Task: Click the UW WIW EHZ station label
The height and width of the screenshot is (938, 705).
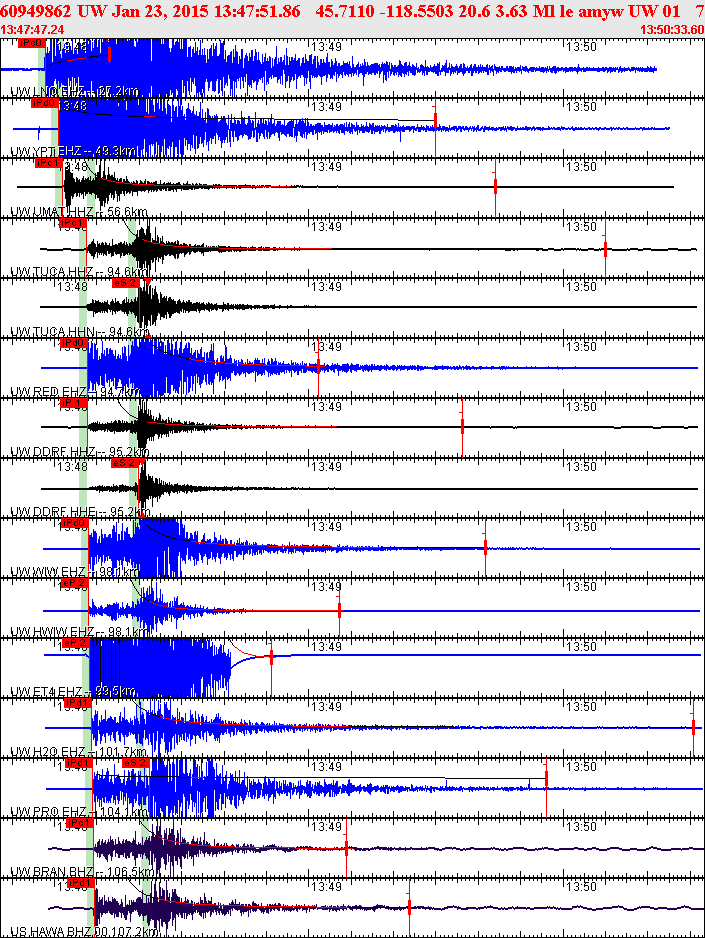Action: pos(75,572)
